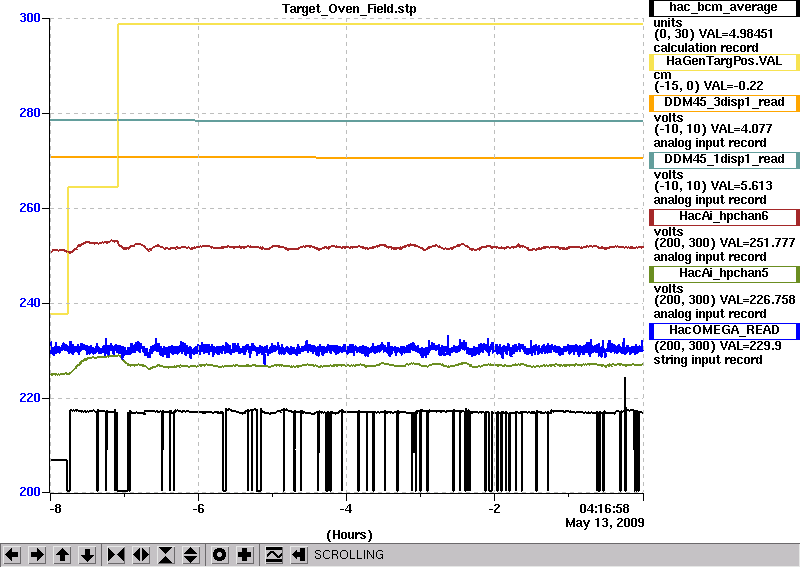Click the -6 x-axis label
The width and height of the screenshot is (800, 567).
pos(198,509)
